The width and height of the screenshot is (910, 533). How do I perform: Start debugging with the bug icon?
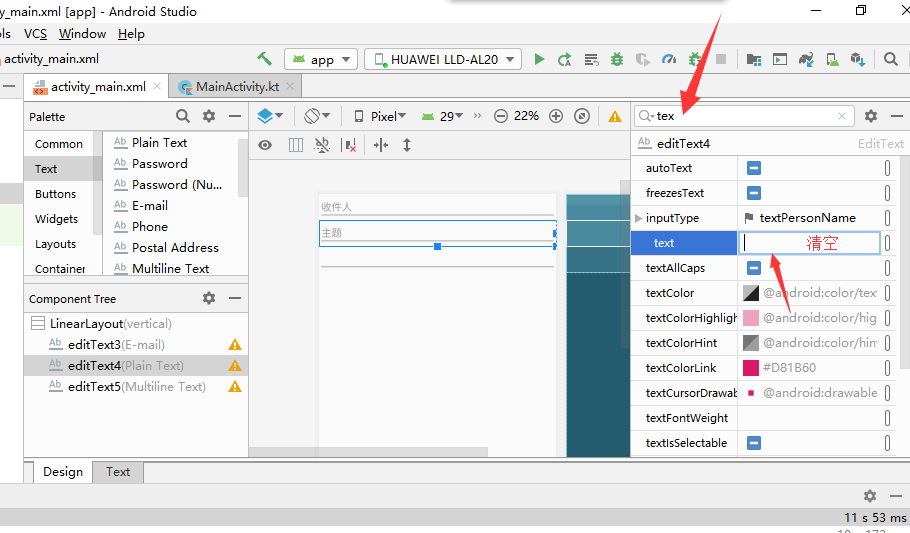pos(616,59)
